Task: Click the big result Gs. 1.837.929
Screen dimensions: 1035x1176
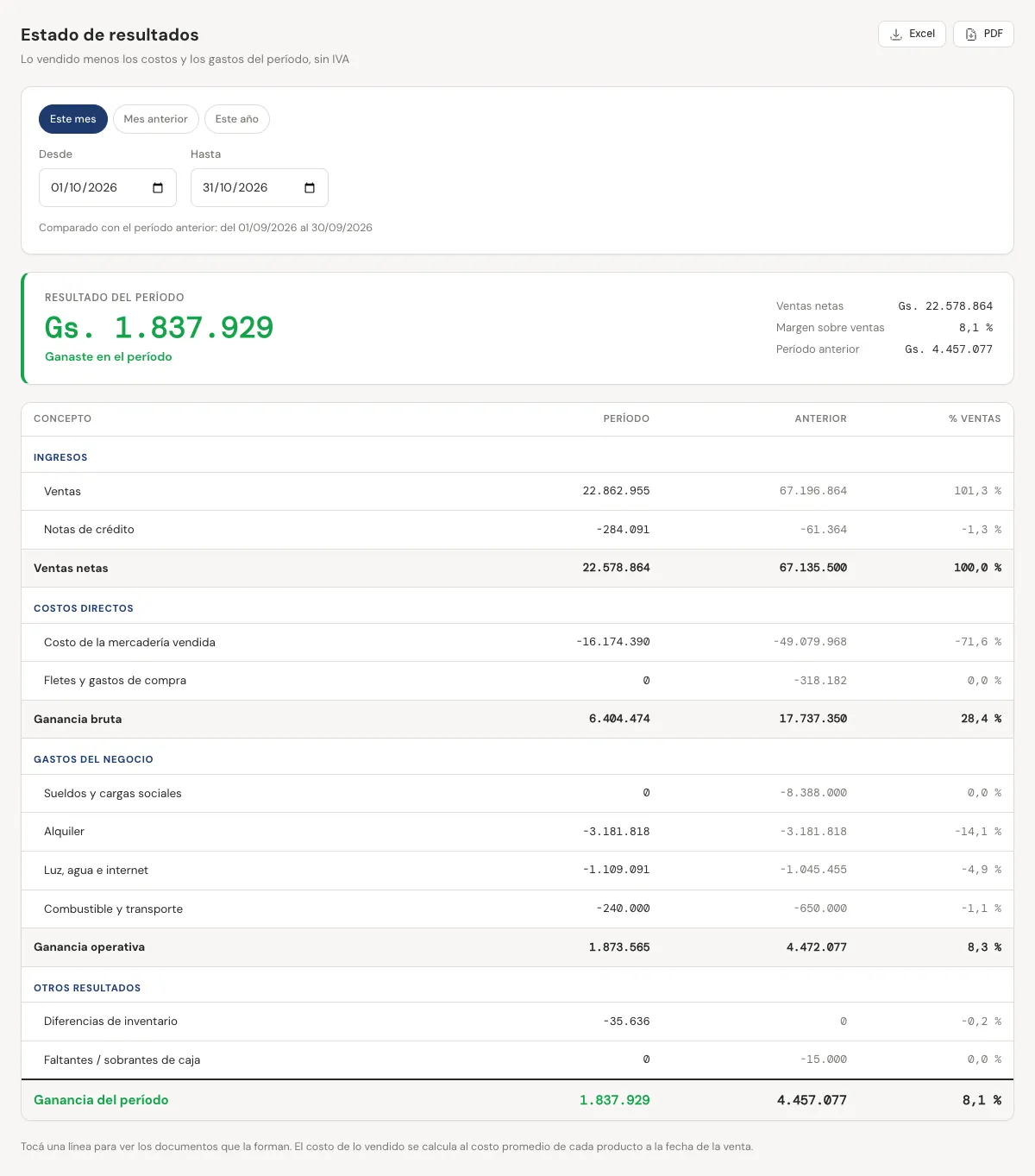Action: click(x=160, y=328)
